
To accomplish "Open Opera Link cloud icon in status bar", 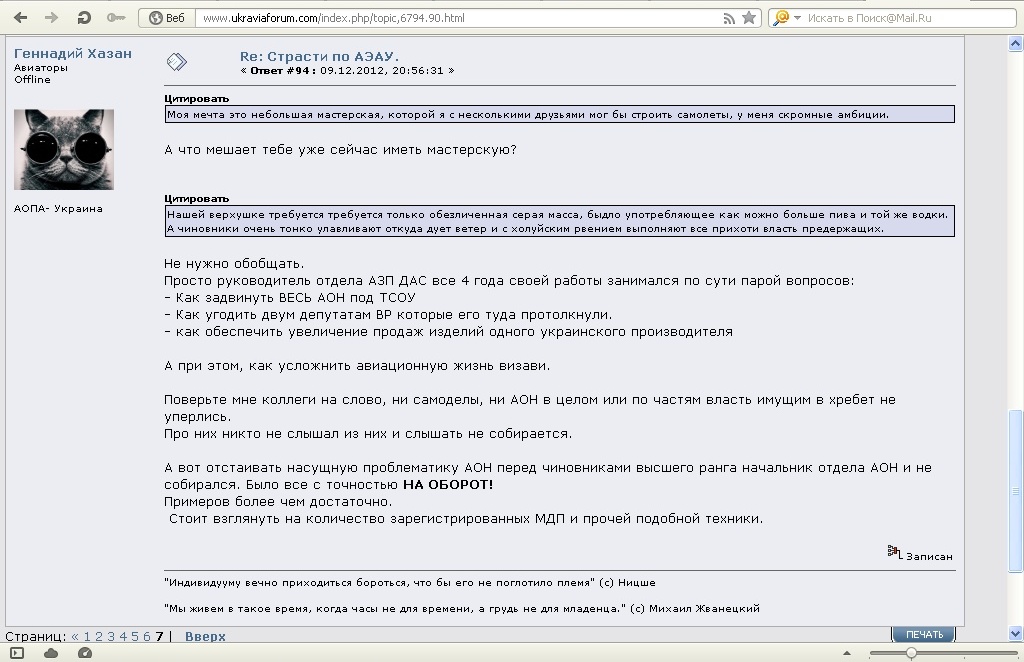I will 51,653.
